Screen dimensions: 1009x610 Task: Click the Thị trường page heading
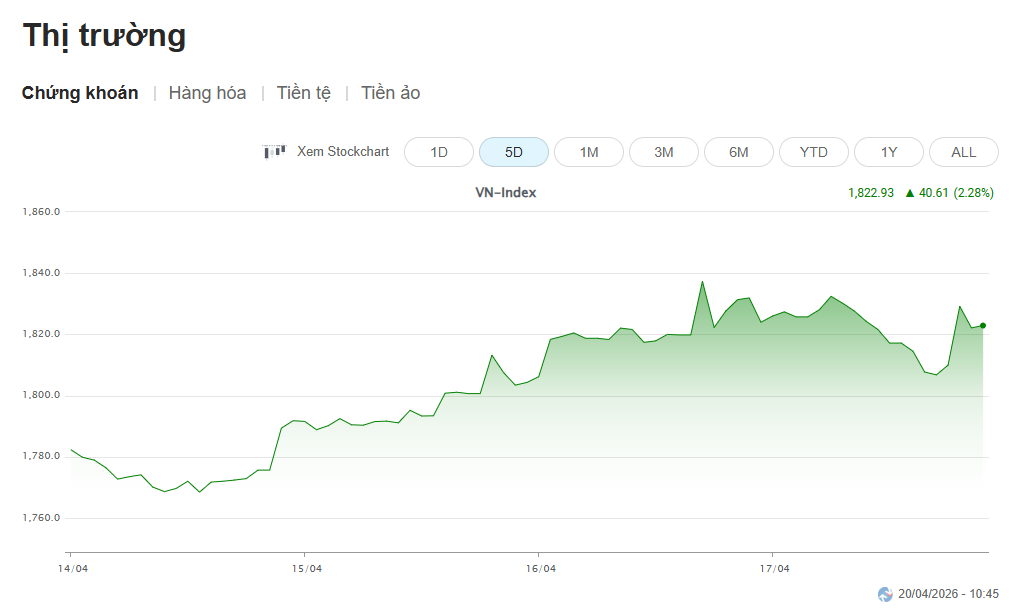click(104, 35)
